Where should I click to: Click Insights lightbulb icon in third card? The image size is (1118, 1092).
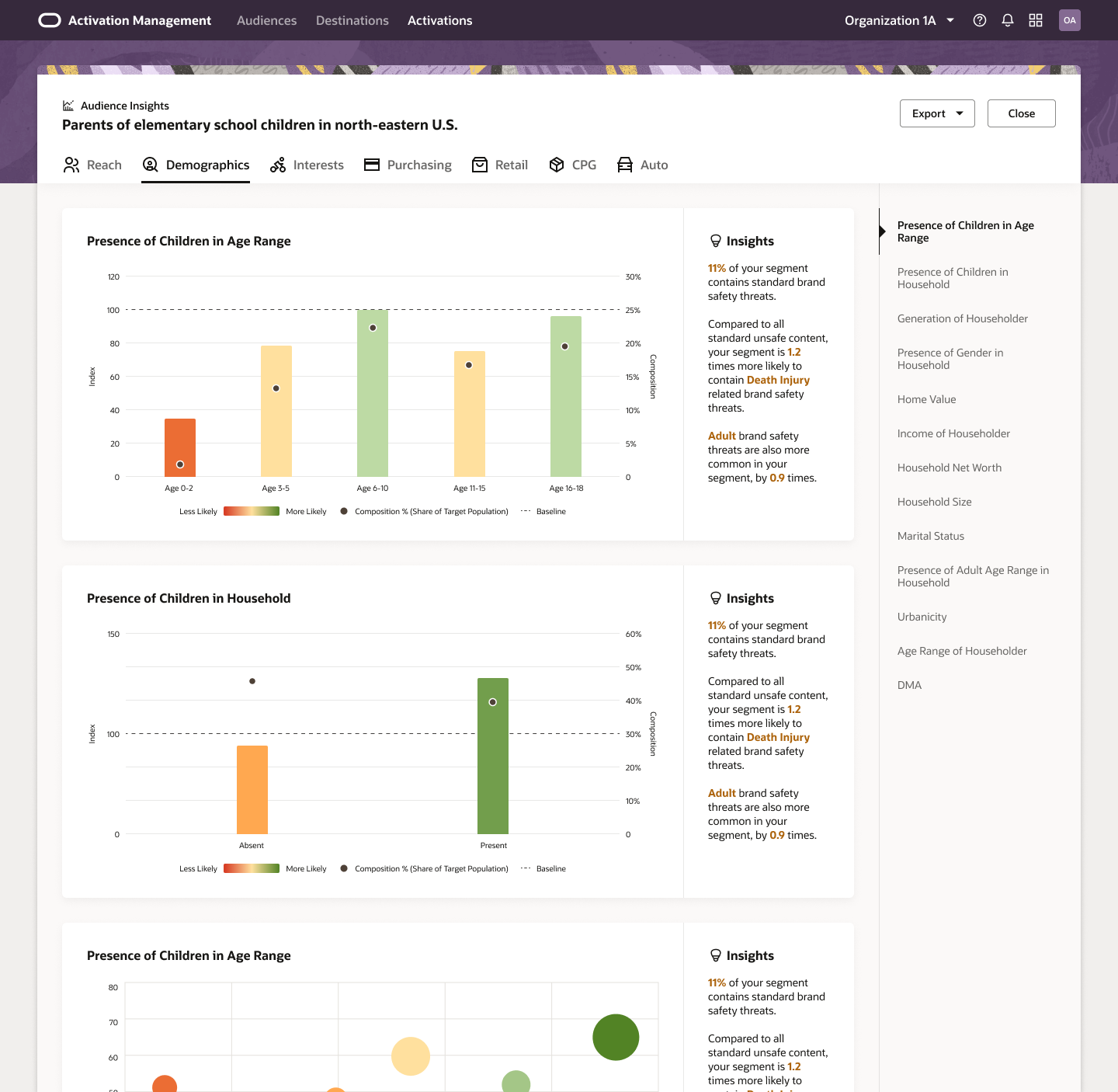(x=716, y=955)
